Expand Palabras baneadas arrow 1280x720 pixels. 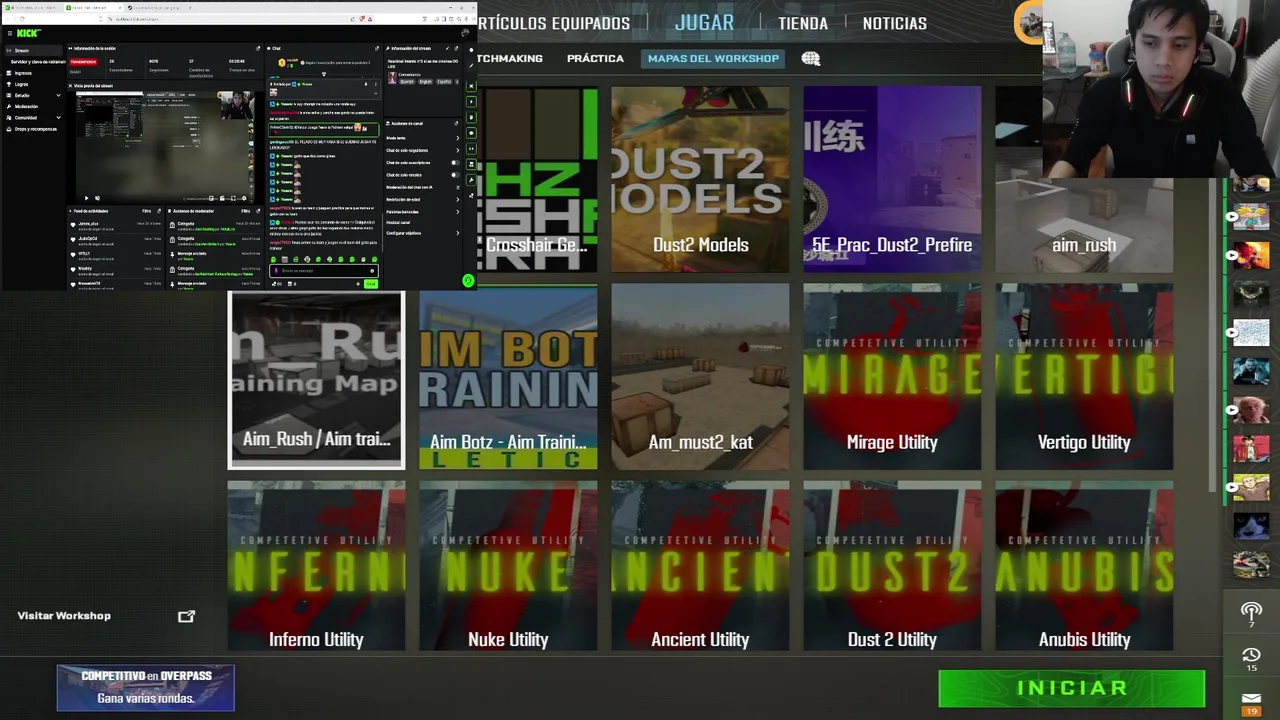[458, 212]
